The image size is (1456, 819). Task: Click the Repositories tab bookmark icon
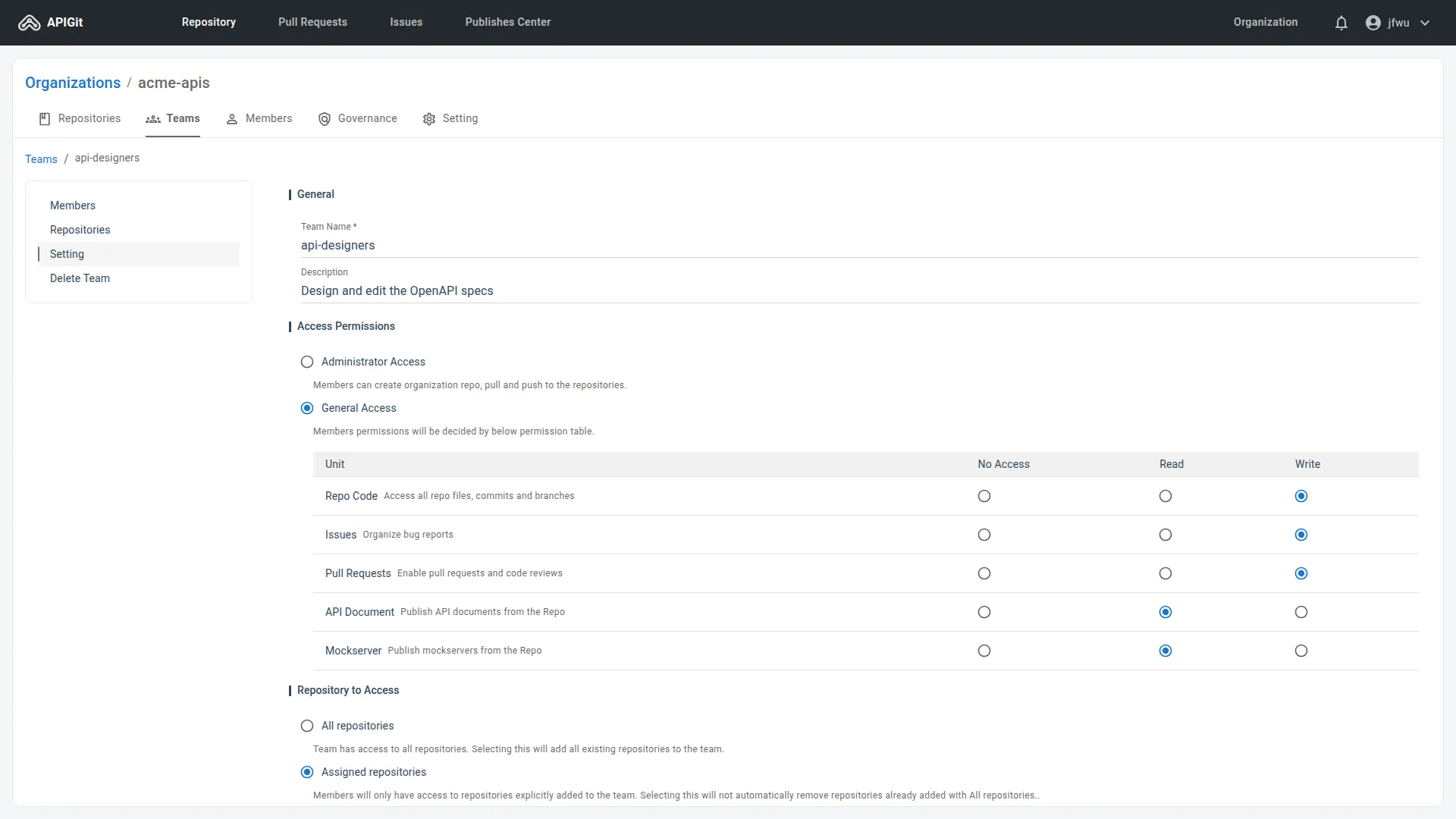(x=45, y=119)
